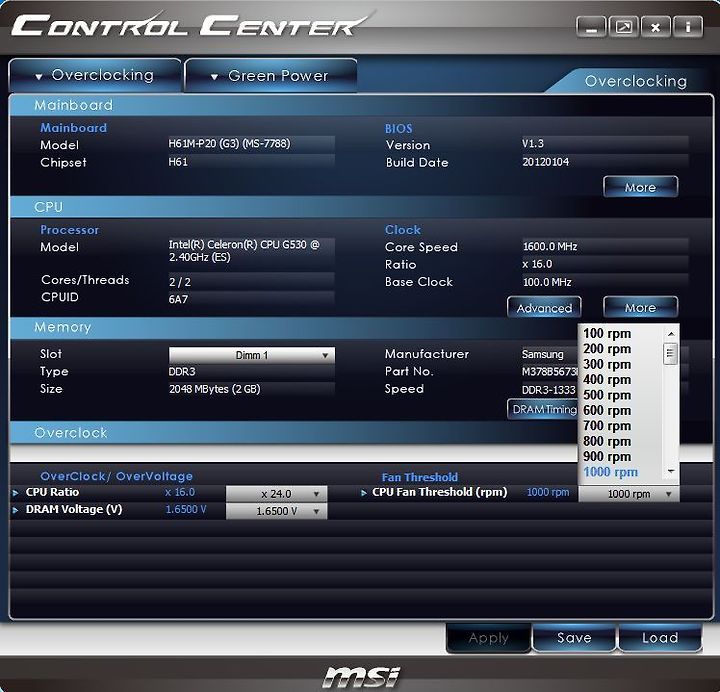Click the CPUID value 6A7
720x692 pixels.
[178, 299]
